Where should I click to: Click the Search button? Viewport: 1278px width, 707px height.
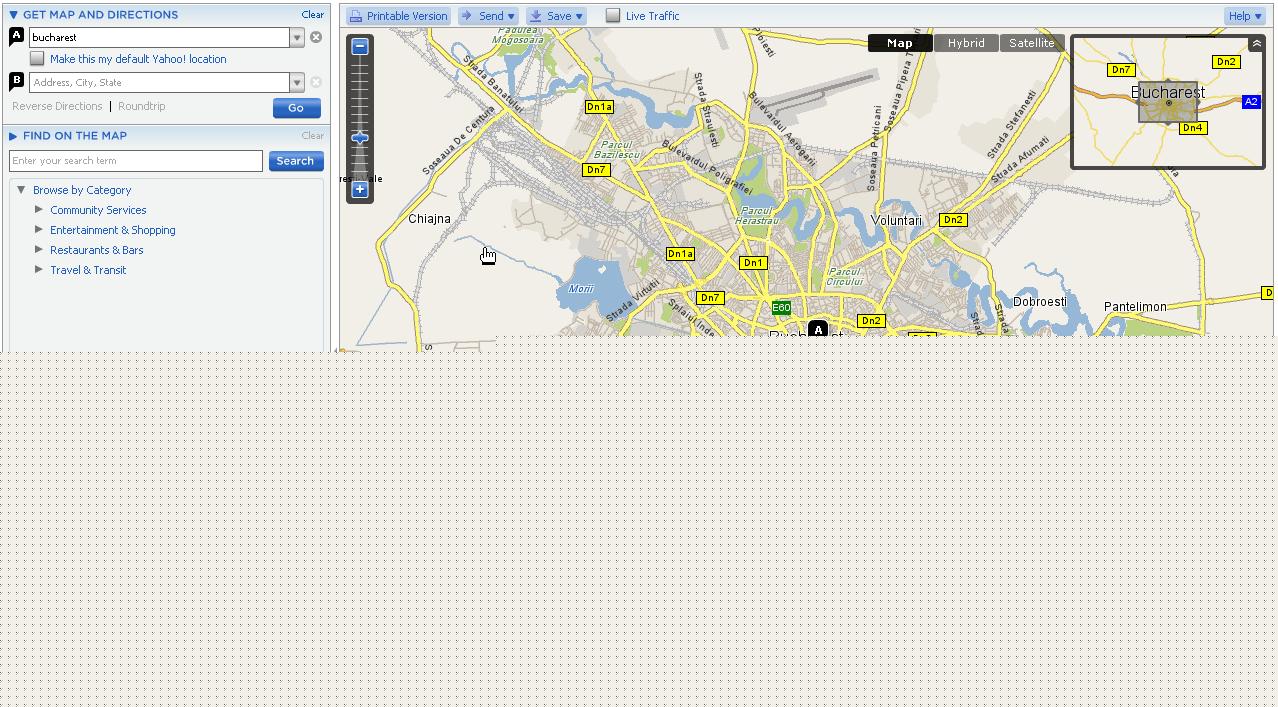coord(295,161)
